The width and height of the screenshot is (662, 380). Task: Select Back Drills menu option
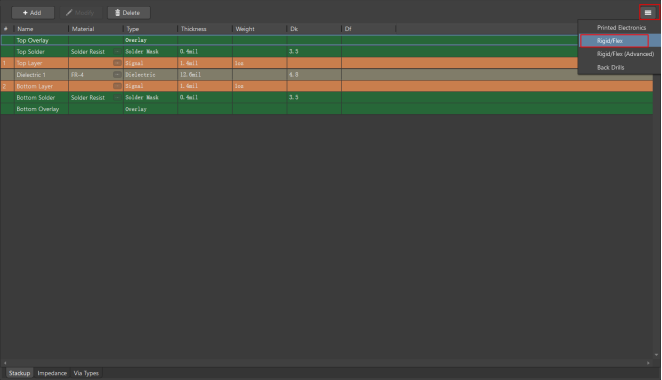point(610,68)
